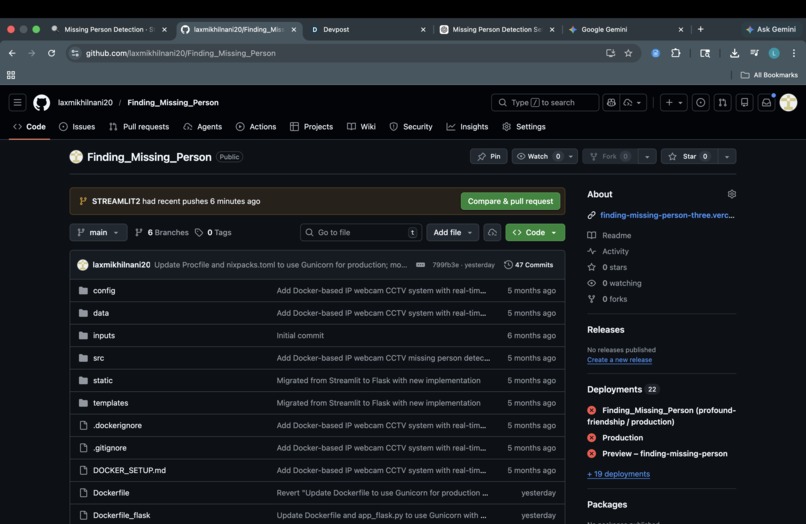Open the Copilot cloud icon beside Add file

[492, 232]
